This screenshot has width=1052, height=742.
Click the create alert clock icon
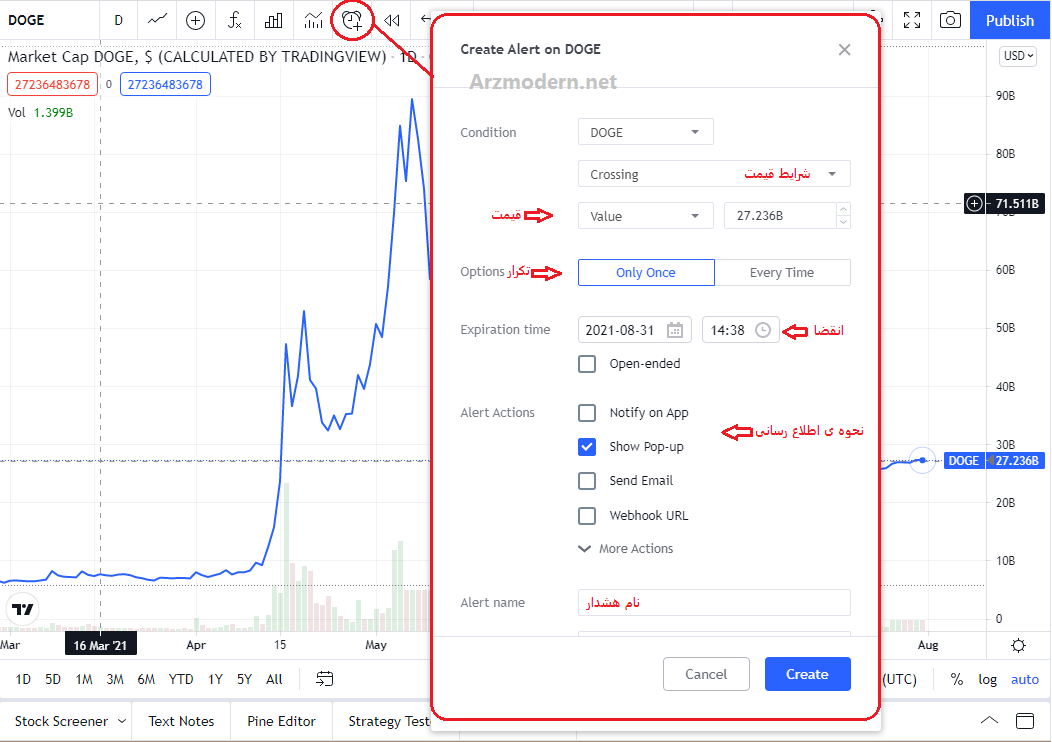(x=352, y=21)
